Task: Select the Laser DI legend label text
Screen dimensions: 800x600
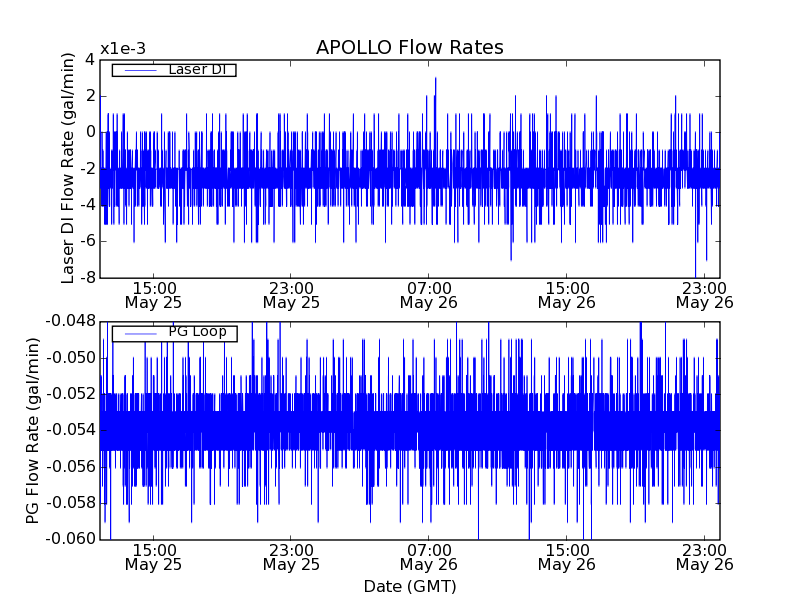Action: tap(196, 69)
